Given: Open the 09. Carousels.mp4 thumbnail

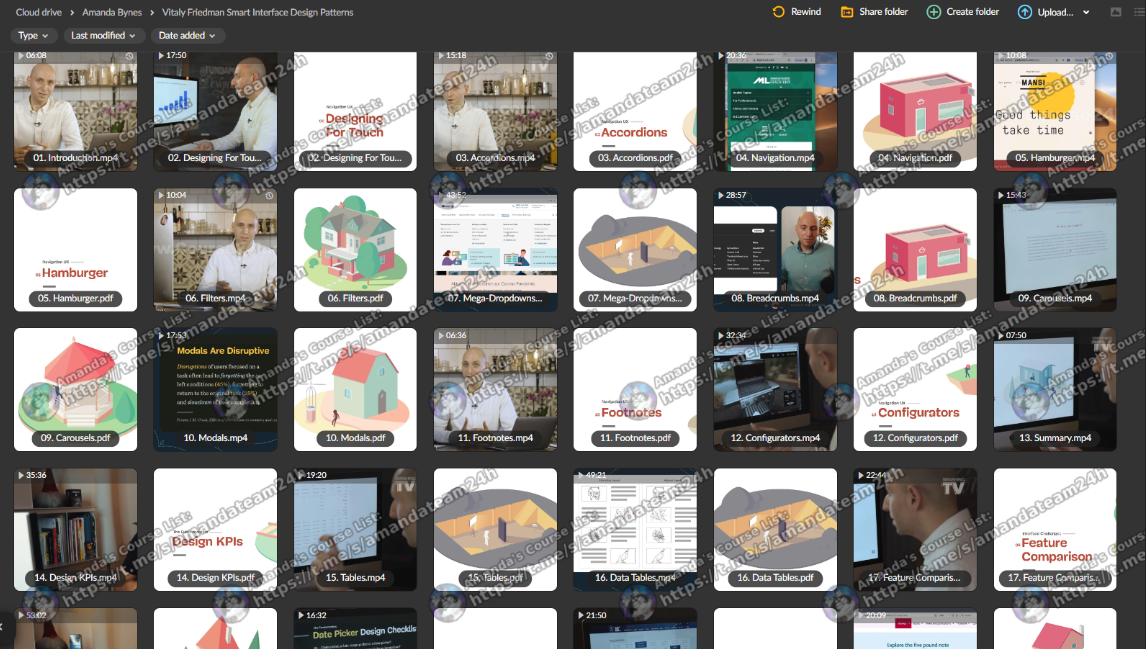Looking at the screenshot, I should tap(1055, 249).
